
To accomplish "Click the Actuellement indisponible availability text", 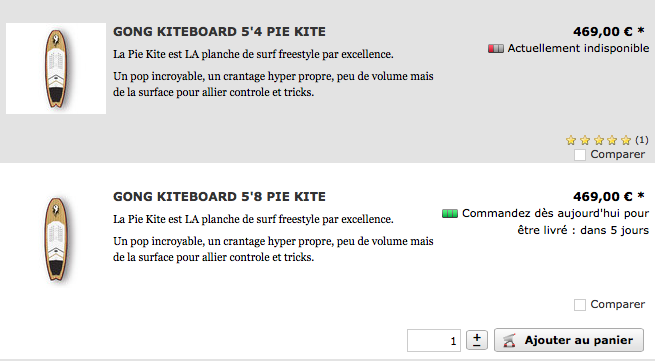I will tap(578, 48).
